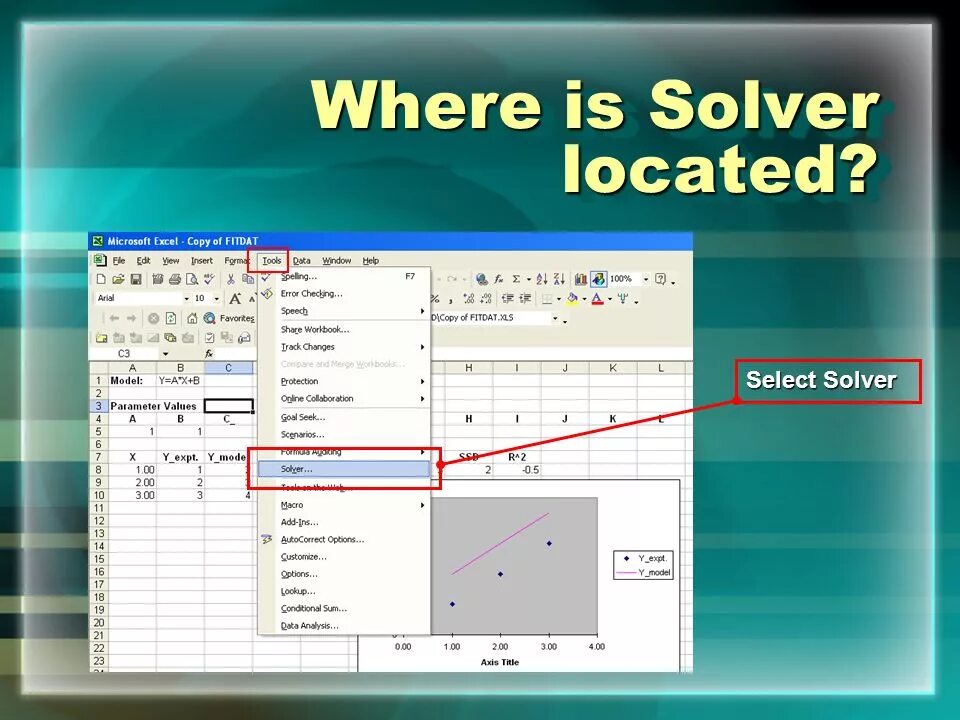Click the Decrease Indent icon
The width and height of the screenshot is (960, 720).
tap(508, 299)
